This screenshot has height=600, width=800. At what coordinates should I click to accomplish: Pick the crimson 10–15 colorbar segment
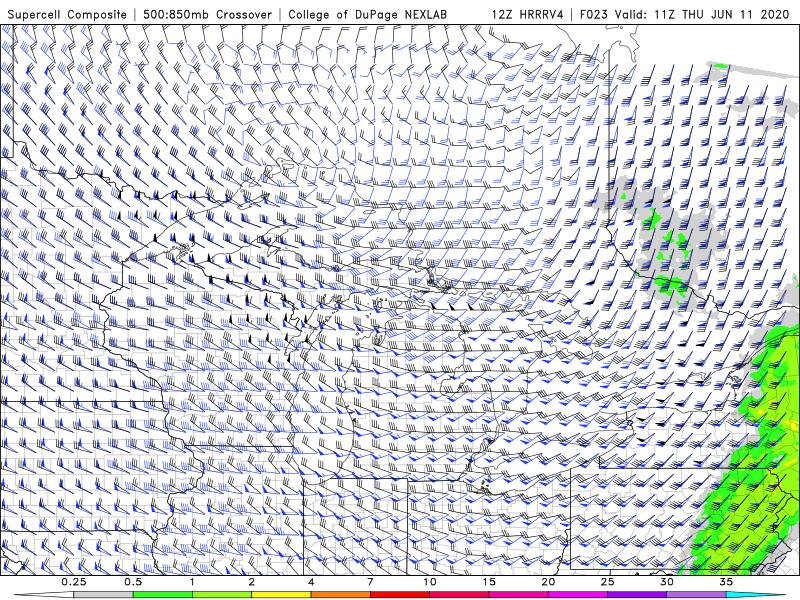[x=459, y=595]
